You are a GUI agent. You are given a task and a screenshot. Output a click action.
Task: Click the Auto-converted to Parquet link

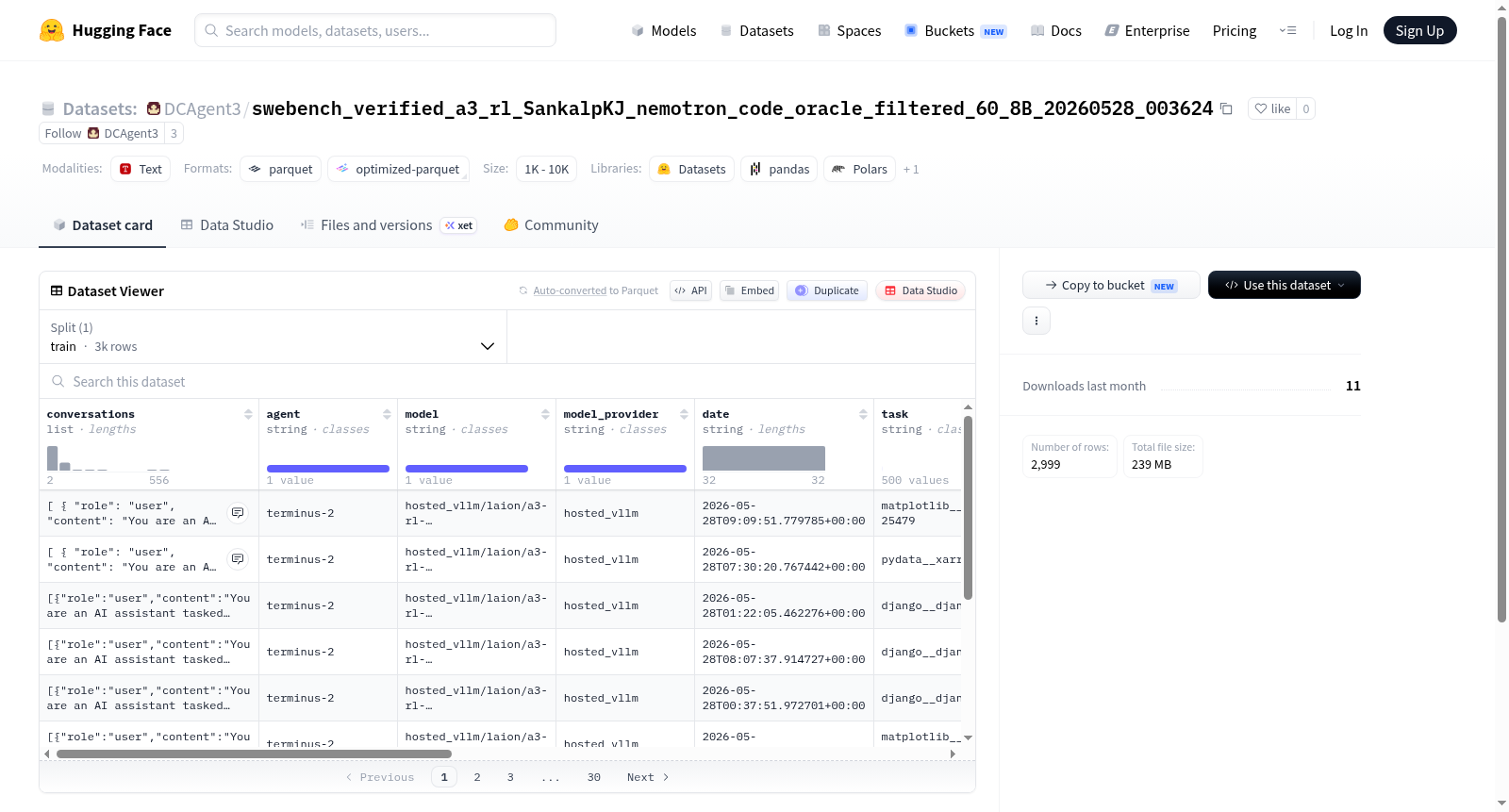[x=595, y=290]
